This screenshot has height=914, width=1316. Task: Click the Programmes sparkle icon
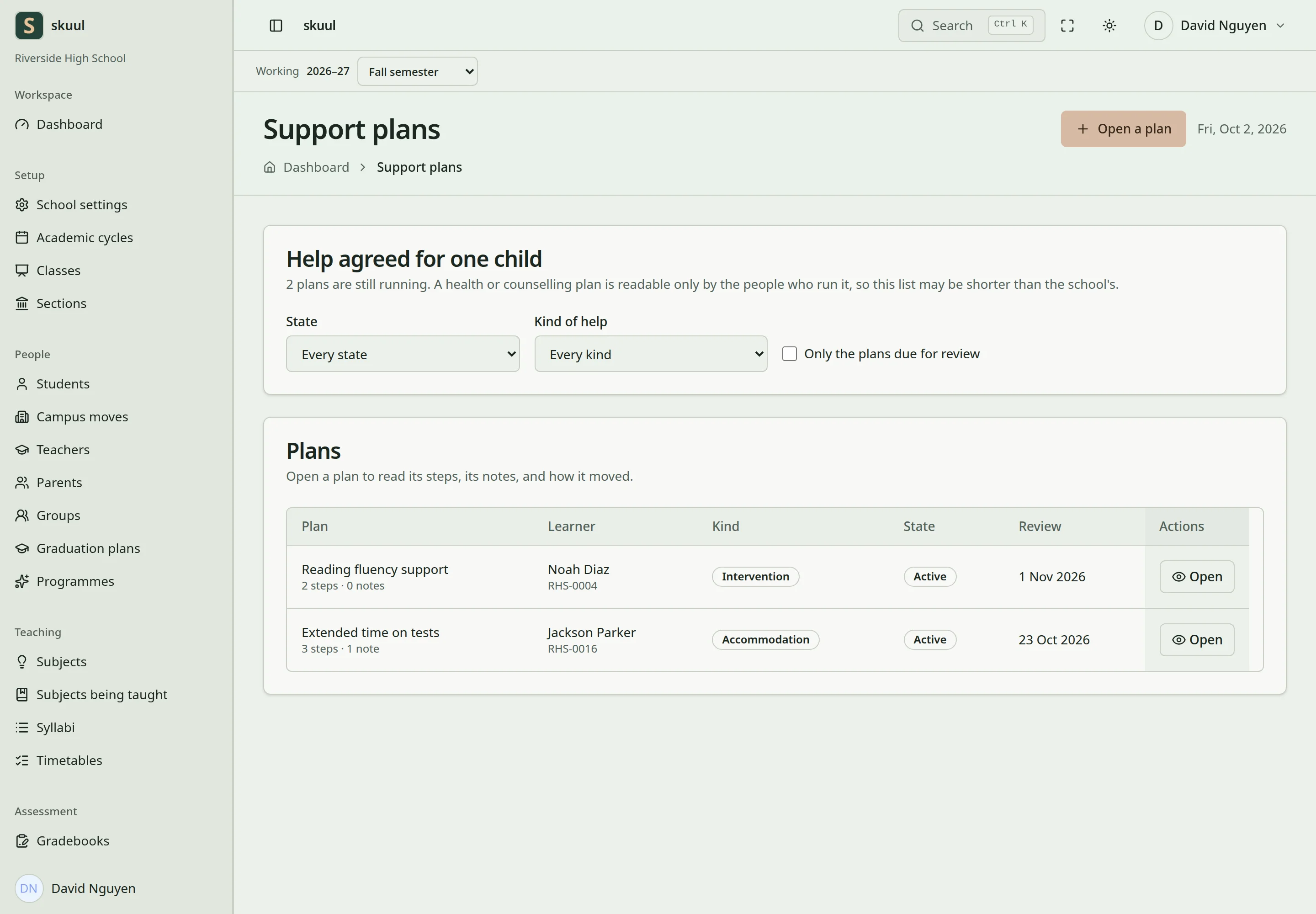22,581
